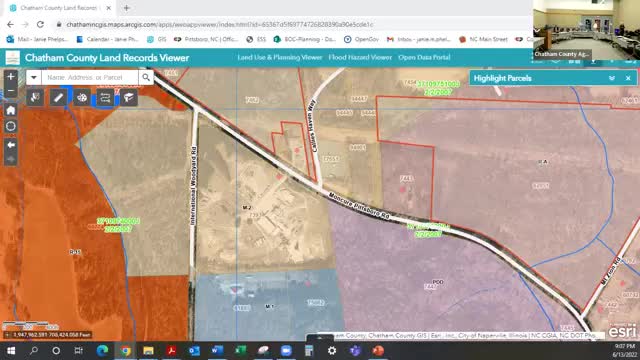Open the Windows Start menu

coord(11,351)
